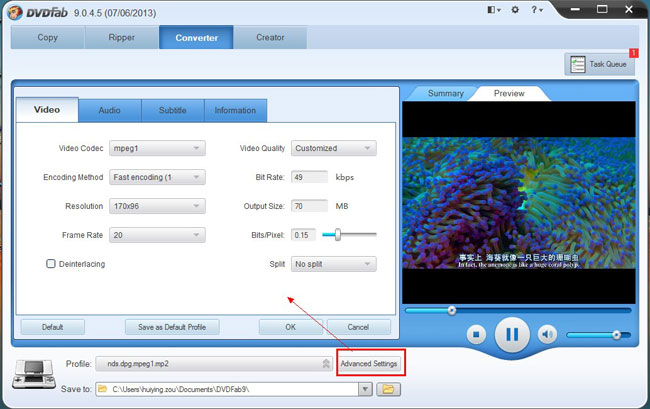The image size is (650, 409).
Task: Click the Bit Rate input field
Action: 309,177
